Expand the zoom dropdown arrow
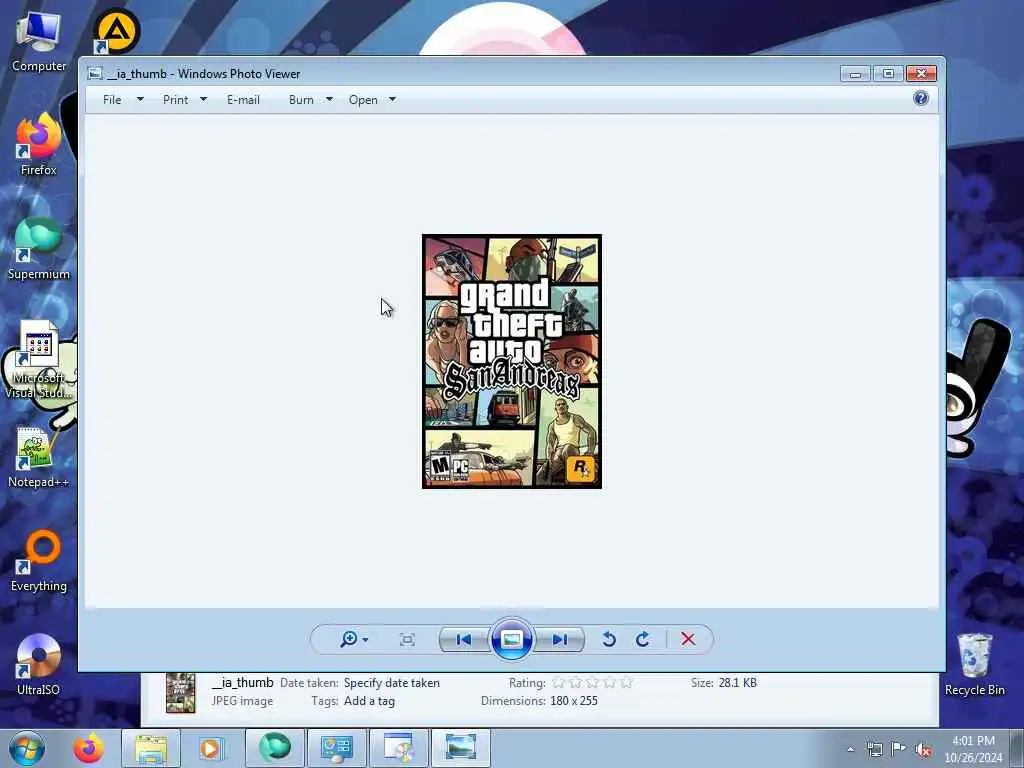 coord(365,640)
